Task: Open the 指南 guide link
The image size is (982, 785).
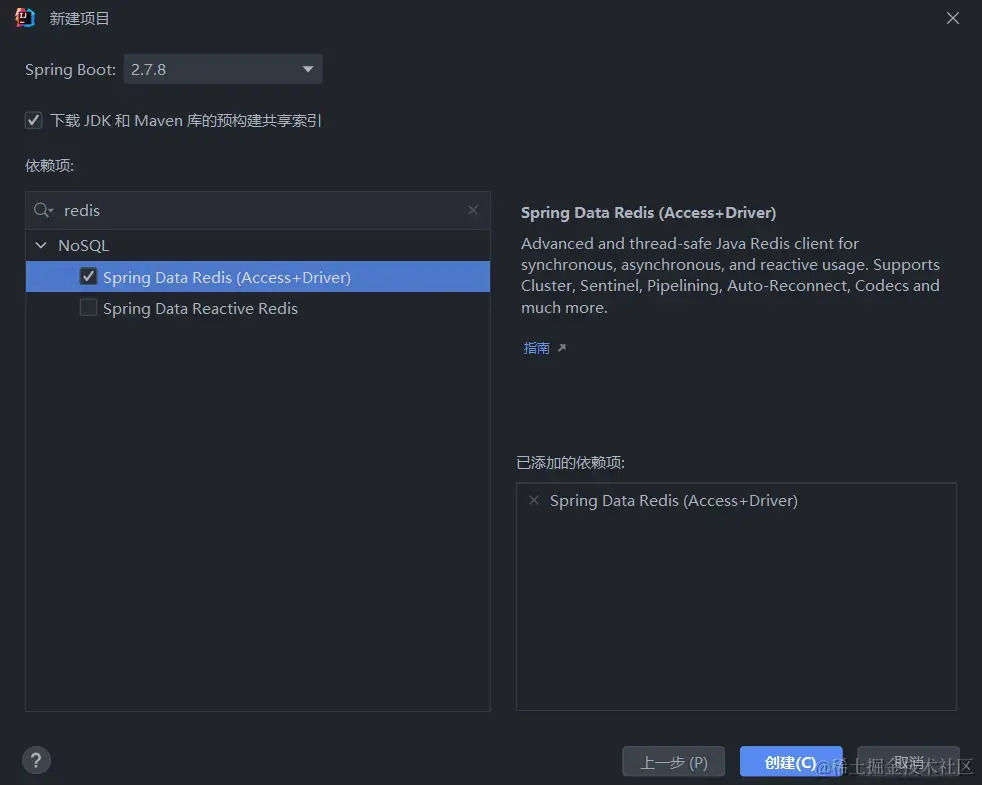Action: 536,348
